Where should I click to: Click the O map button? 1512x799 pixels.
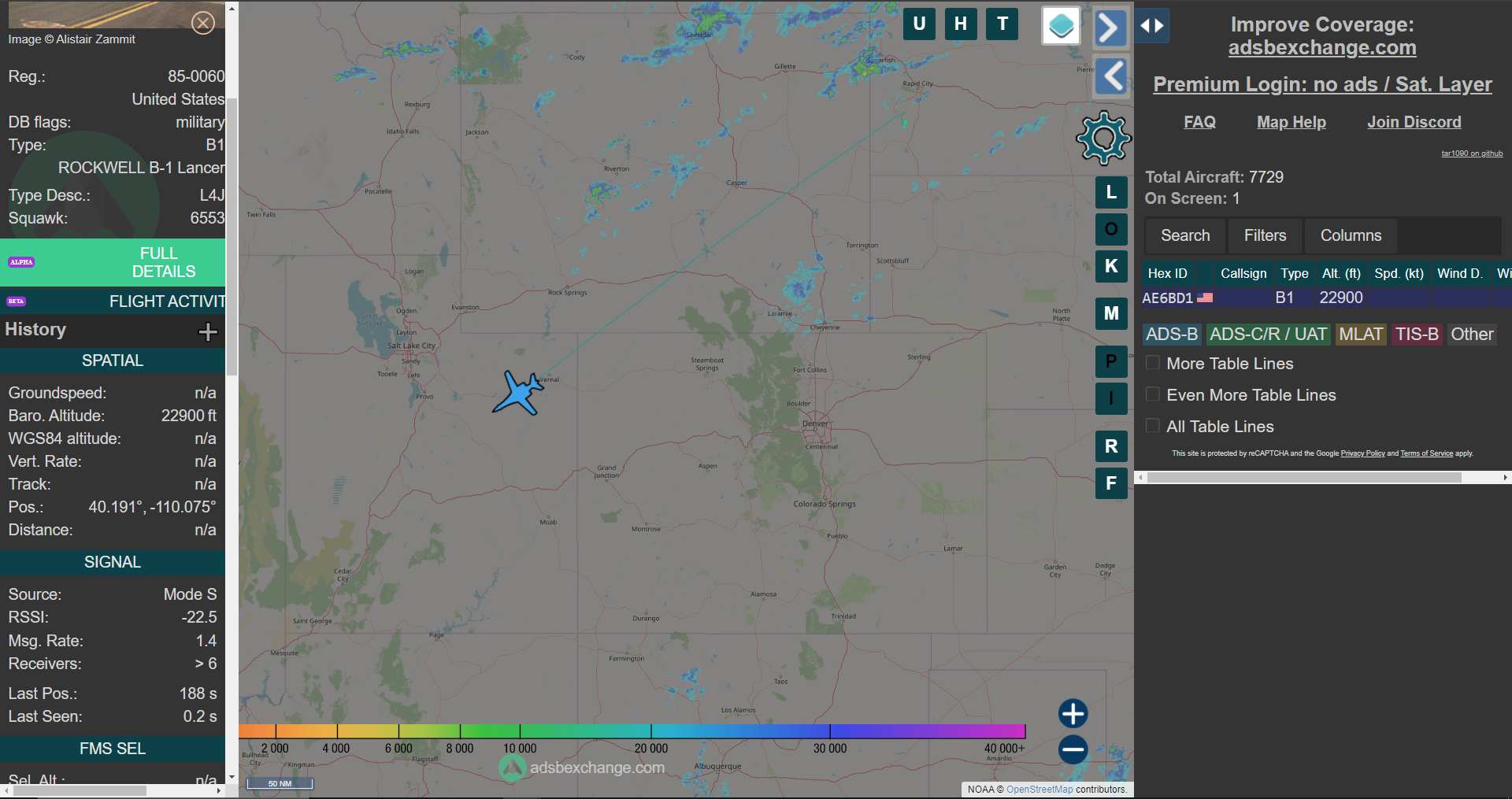pyautogui.click(x=1111, y=229)
